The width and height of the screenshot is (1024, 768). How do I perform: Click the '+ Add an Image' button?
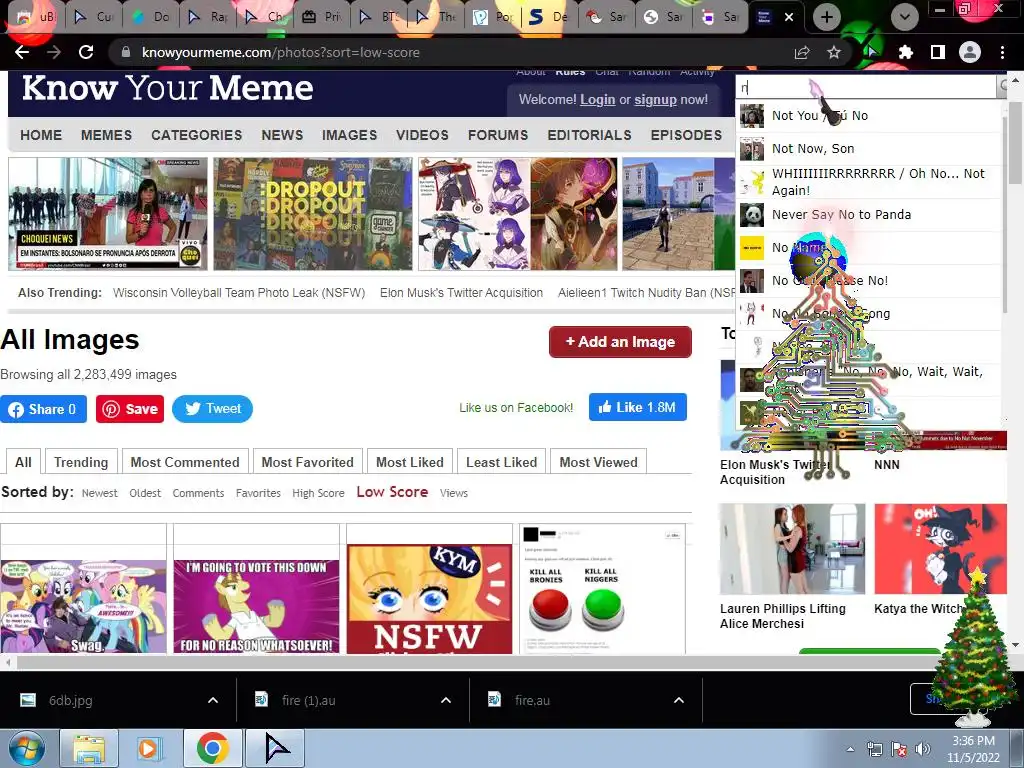tap(620, 342)
